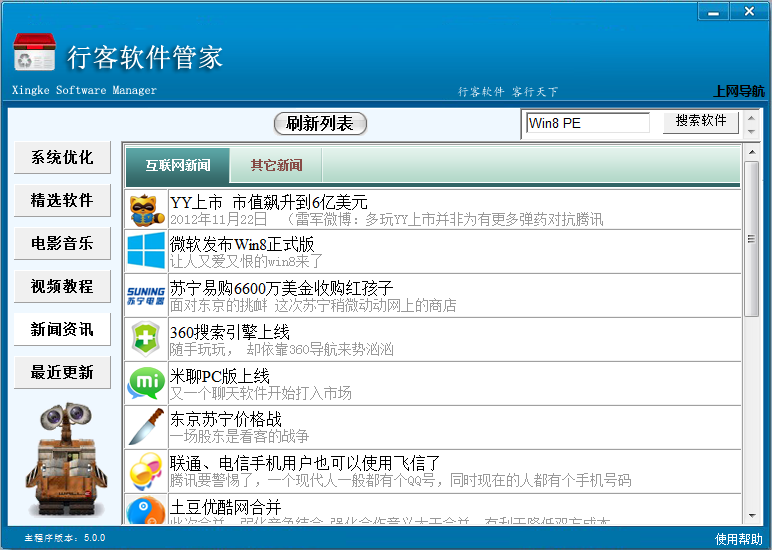
Task: Open headline 土豆优酷网合并
Action: 225,507
